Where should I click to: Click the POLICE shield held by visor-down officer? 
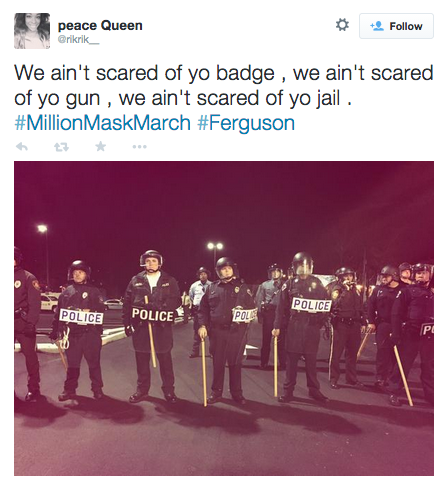(311, 305)
